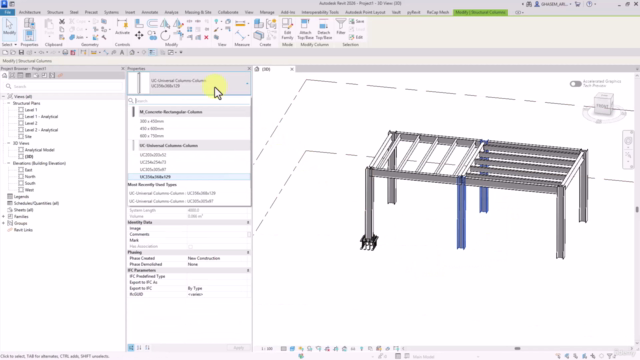Screen dimensions: 640x360
Task: Collapse Elevations (Building Elevation) node
Action: coord(9,163)
